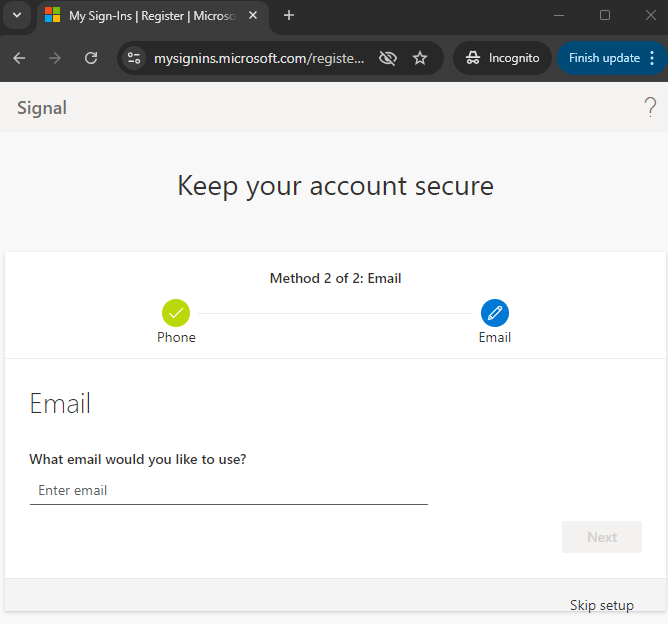This screenshot has width=668, height=624.
Task: Bookmark this page with the star icon
Action: click(x=420, y=58)
